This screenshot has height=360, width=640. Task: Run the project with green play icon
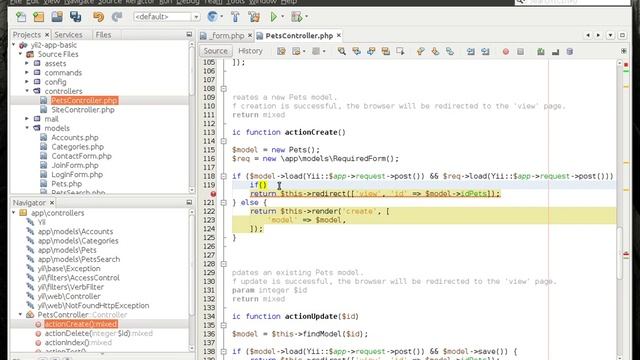pyautogui.click(x=273, y=17)
